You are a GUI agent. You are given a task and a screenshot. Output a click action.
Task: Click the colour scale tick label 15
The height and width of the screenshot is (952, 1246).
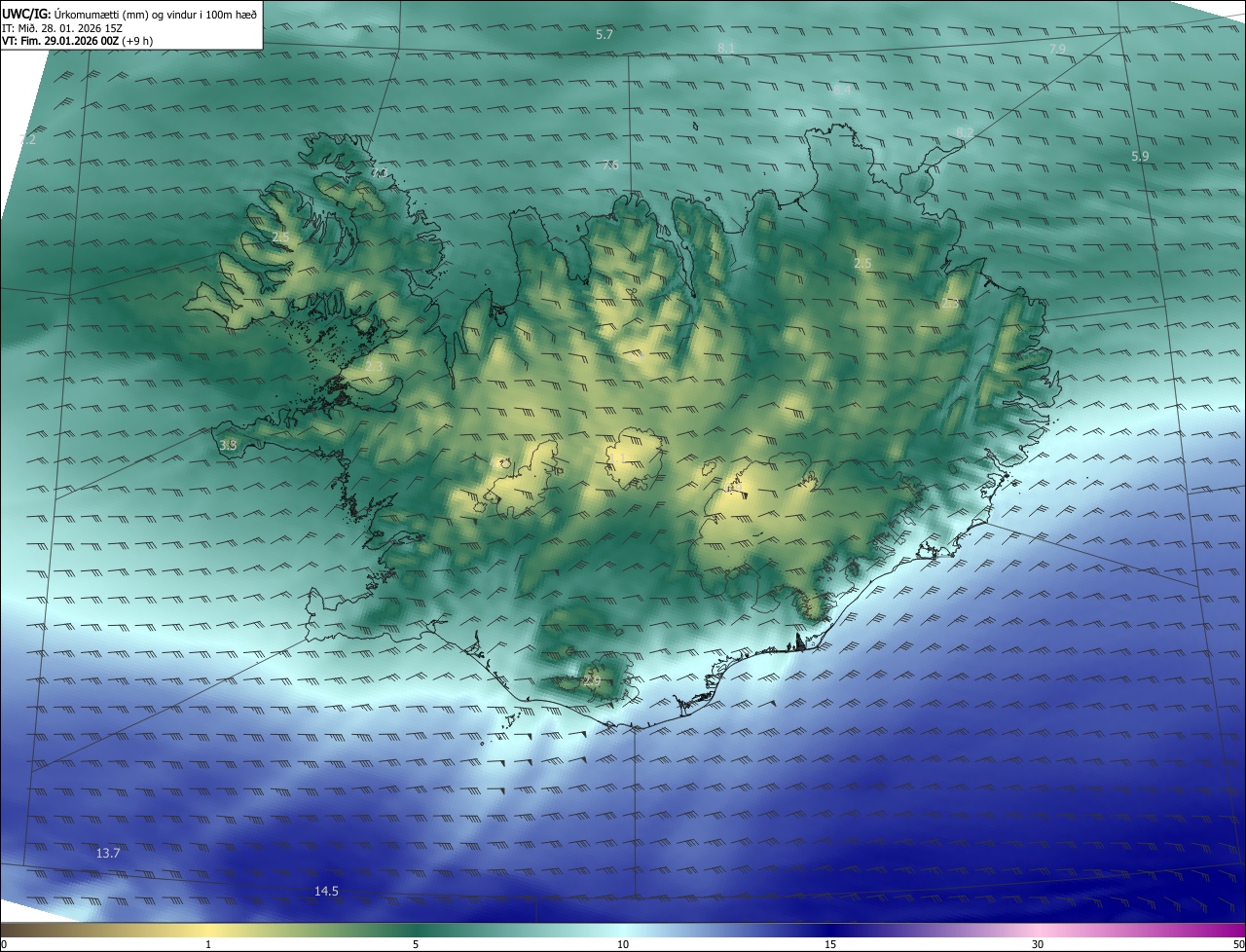click(x=830, y=944)
